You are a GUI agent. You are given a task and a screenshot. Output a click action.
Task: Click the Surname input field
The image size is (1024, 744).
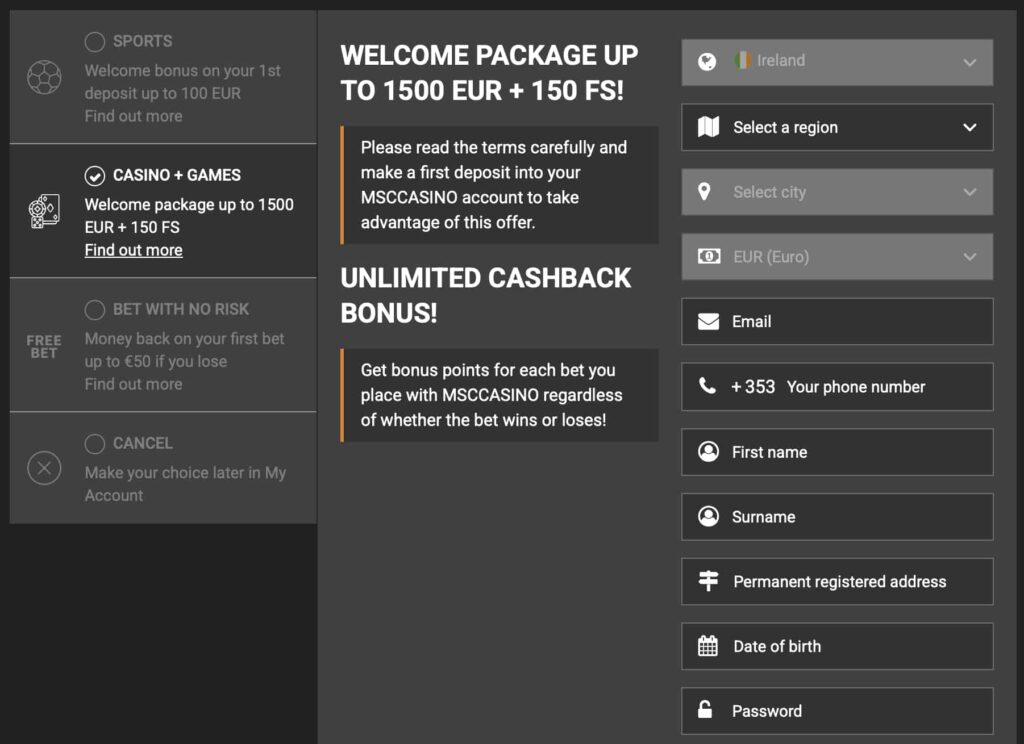[x=837, y=516]
